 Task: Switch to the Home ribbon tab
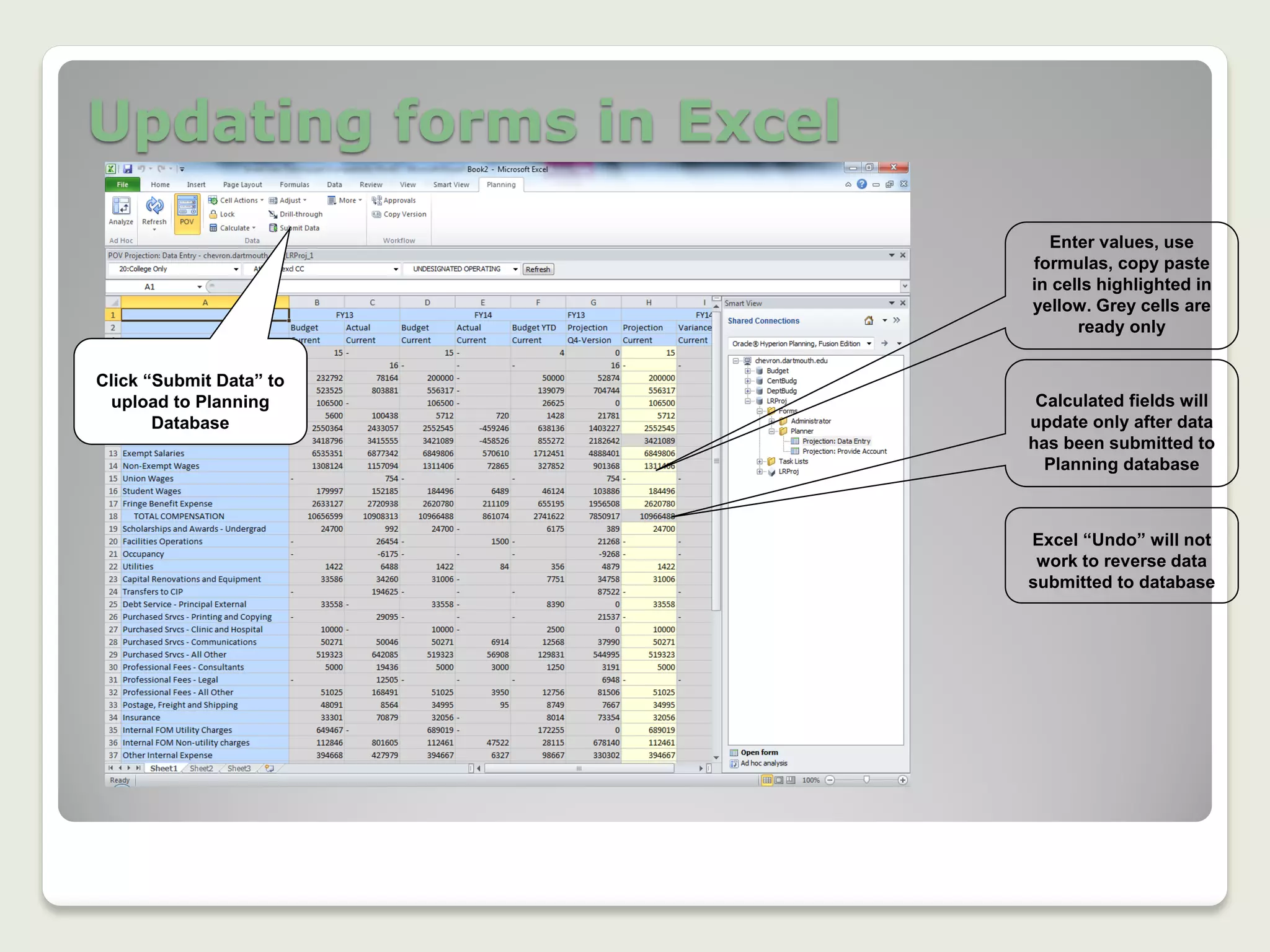160,185
